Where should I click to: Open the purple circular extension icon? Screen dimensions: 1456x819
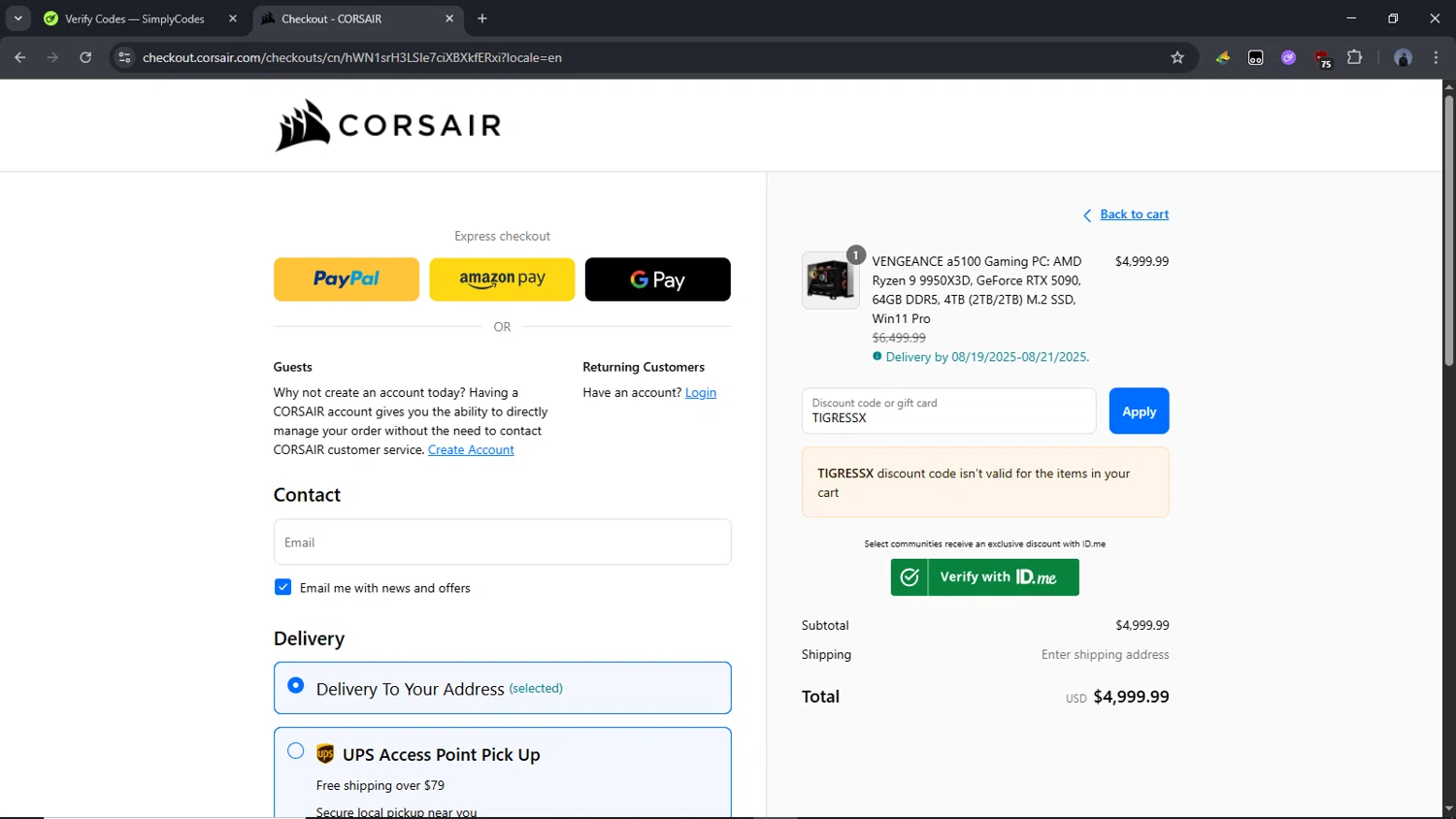(1289, 57)
